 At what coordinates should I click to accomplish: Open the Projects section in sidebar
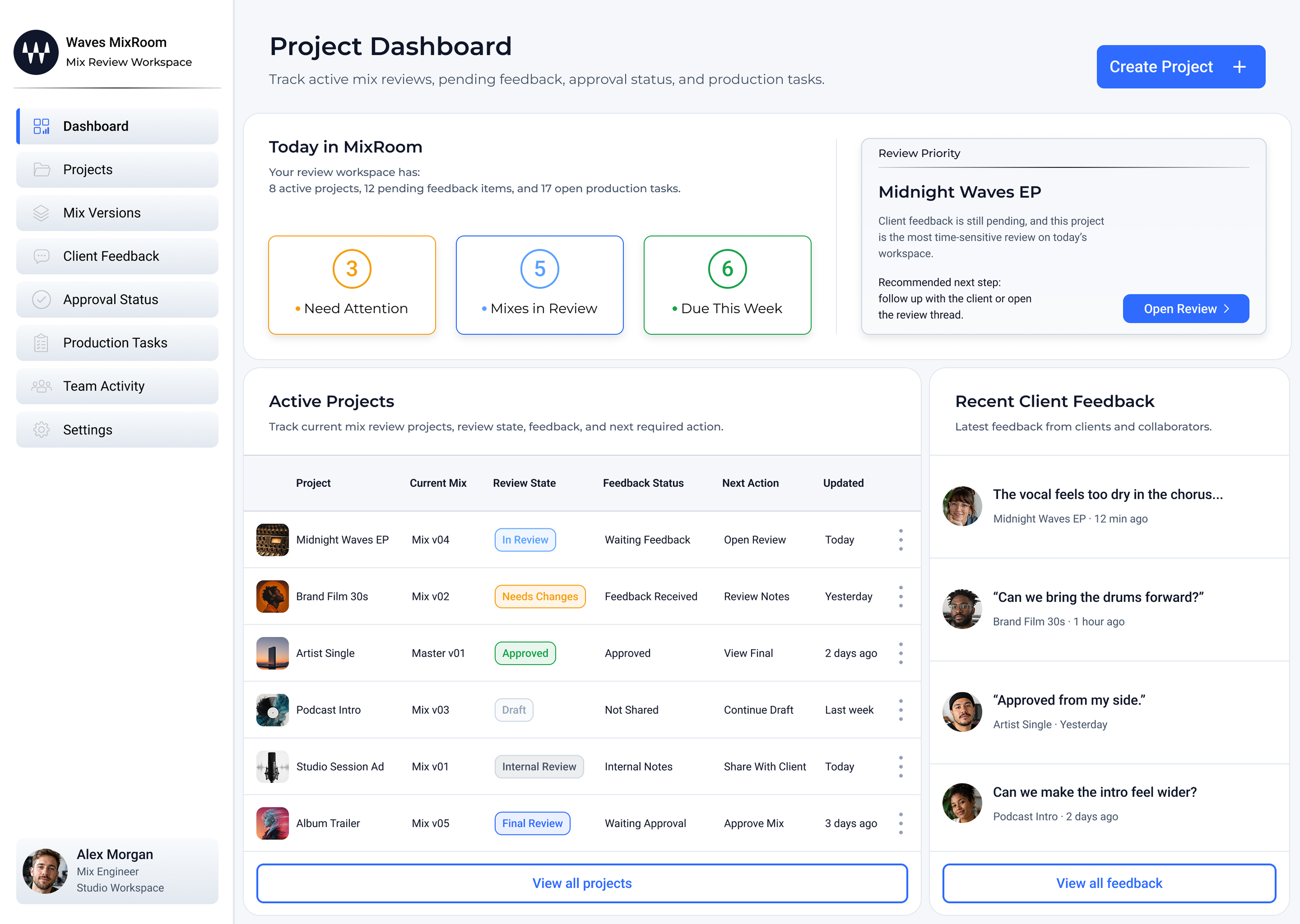point(117,170)
